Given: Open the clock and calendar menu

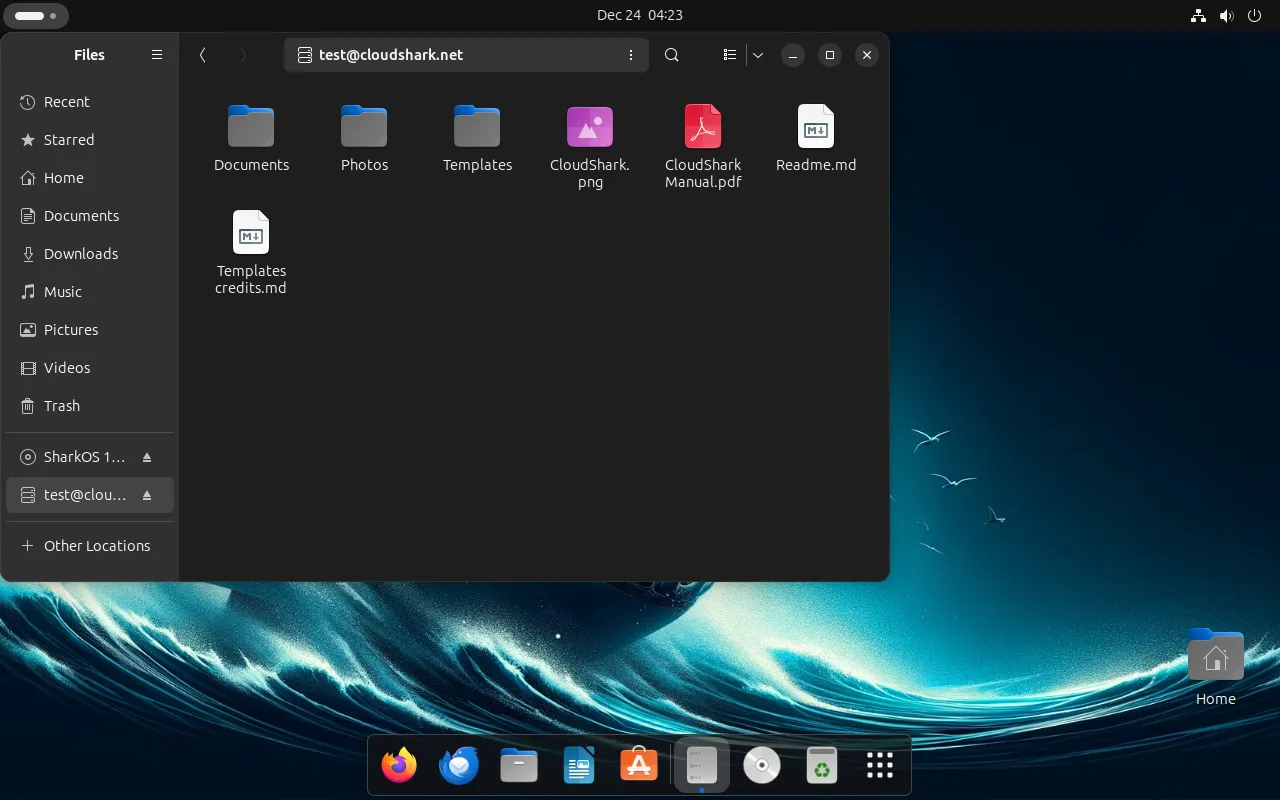Looking at the screenshot, I should (x=640, y=15).
